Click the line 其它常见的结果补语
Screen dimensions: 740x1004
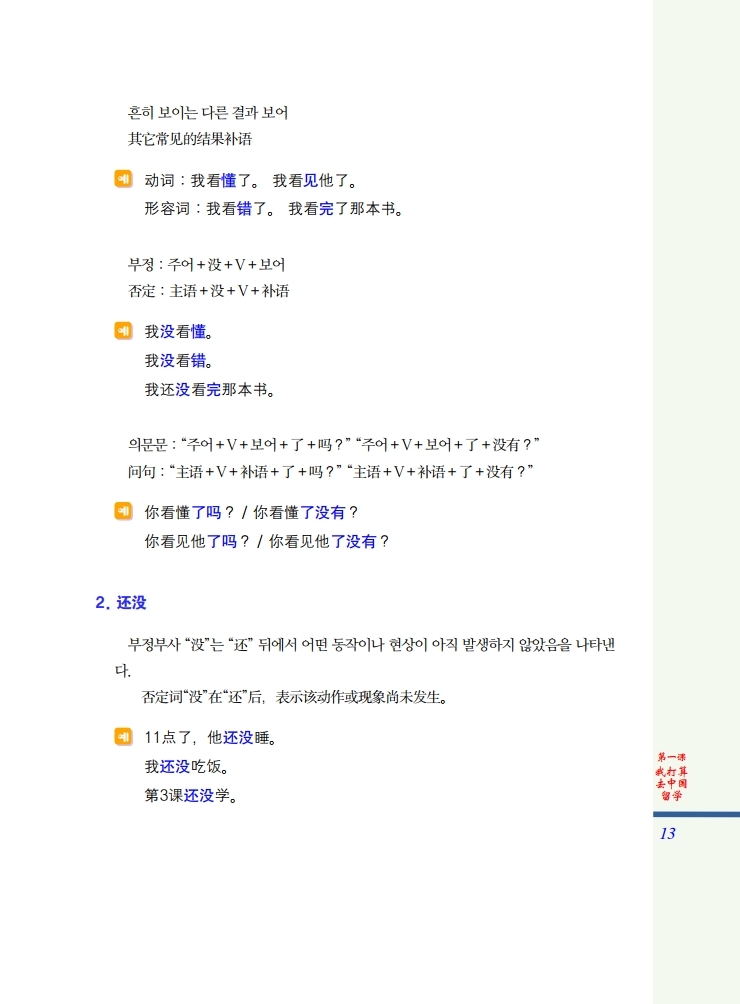pos(190,139)
